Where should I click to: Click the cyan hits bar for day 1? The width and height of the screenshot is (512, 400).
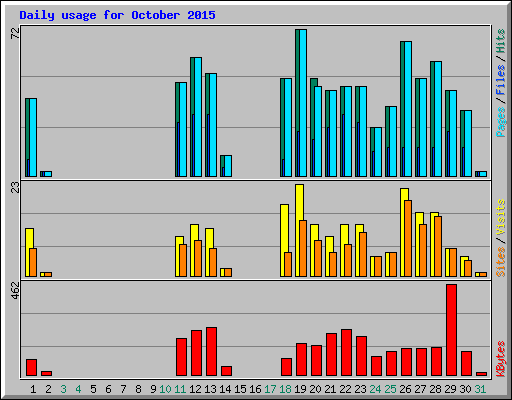(33, 137)
